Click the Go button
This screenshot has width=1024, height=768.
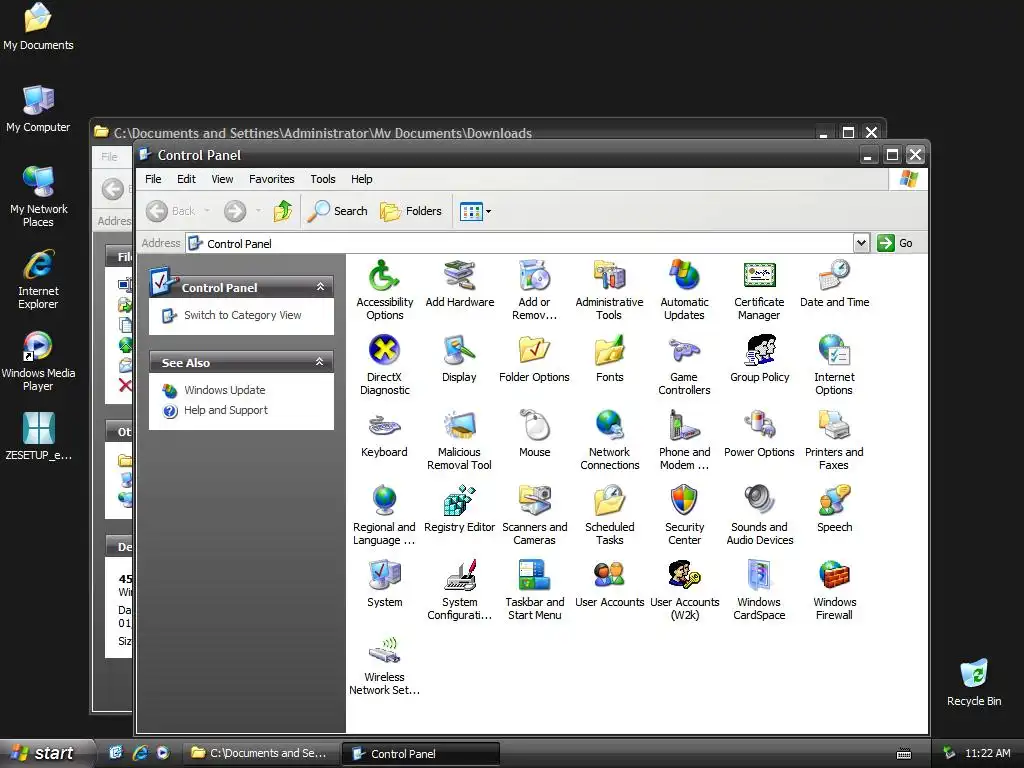pos(896,243)
